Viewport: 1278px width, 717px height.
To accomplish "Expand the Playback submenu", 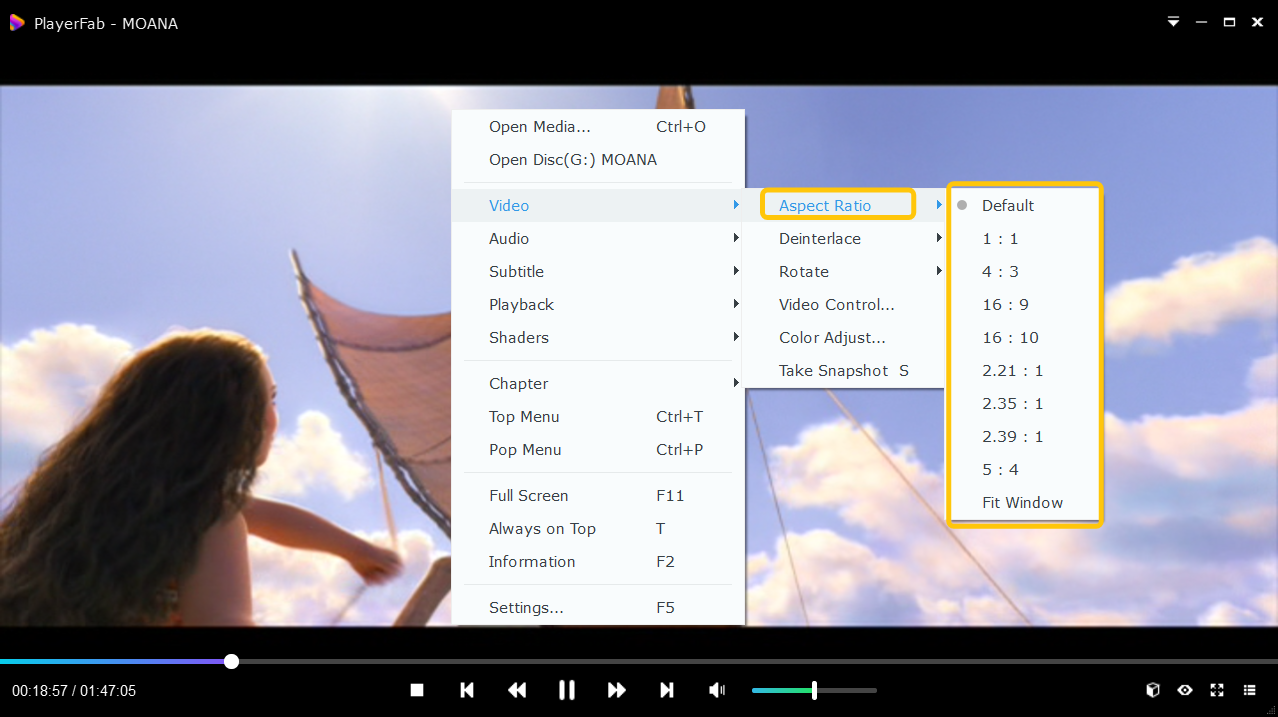I will click(x=598, y=304).
